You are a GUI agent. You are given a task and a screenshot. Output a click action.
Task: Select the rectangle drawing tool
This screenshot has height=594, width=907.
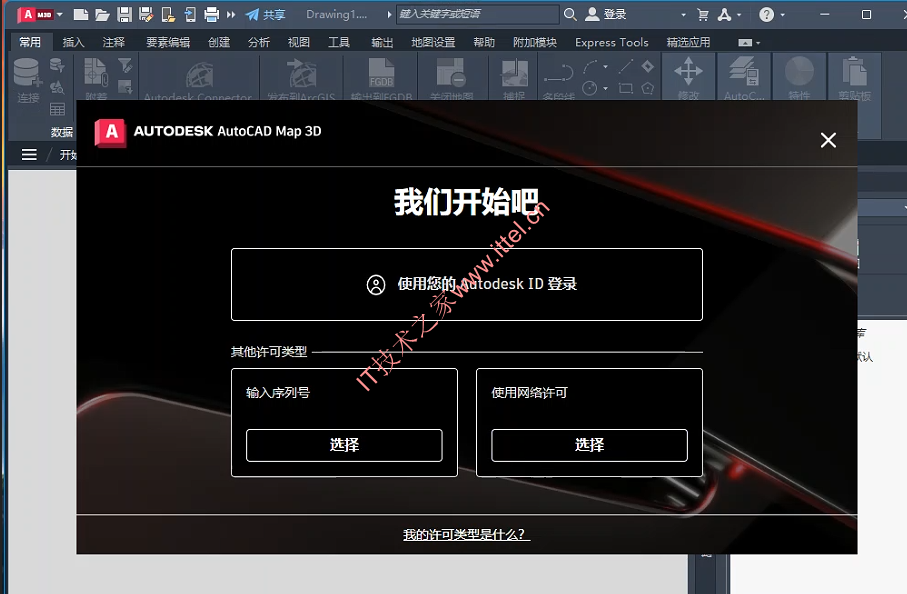[626, 88]
